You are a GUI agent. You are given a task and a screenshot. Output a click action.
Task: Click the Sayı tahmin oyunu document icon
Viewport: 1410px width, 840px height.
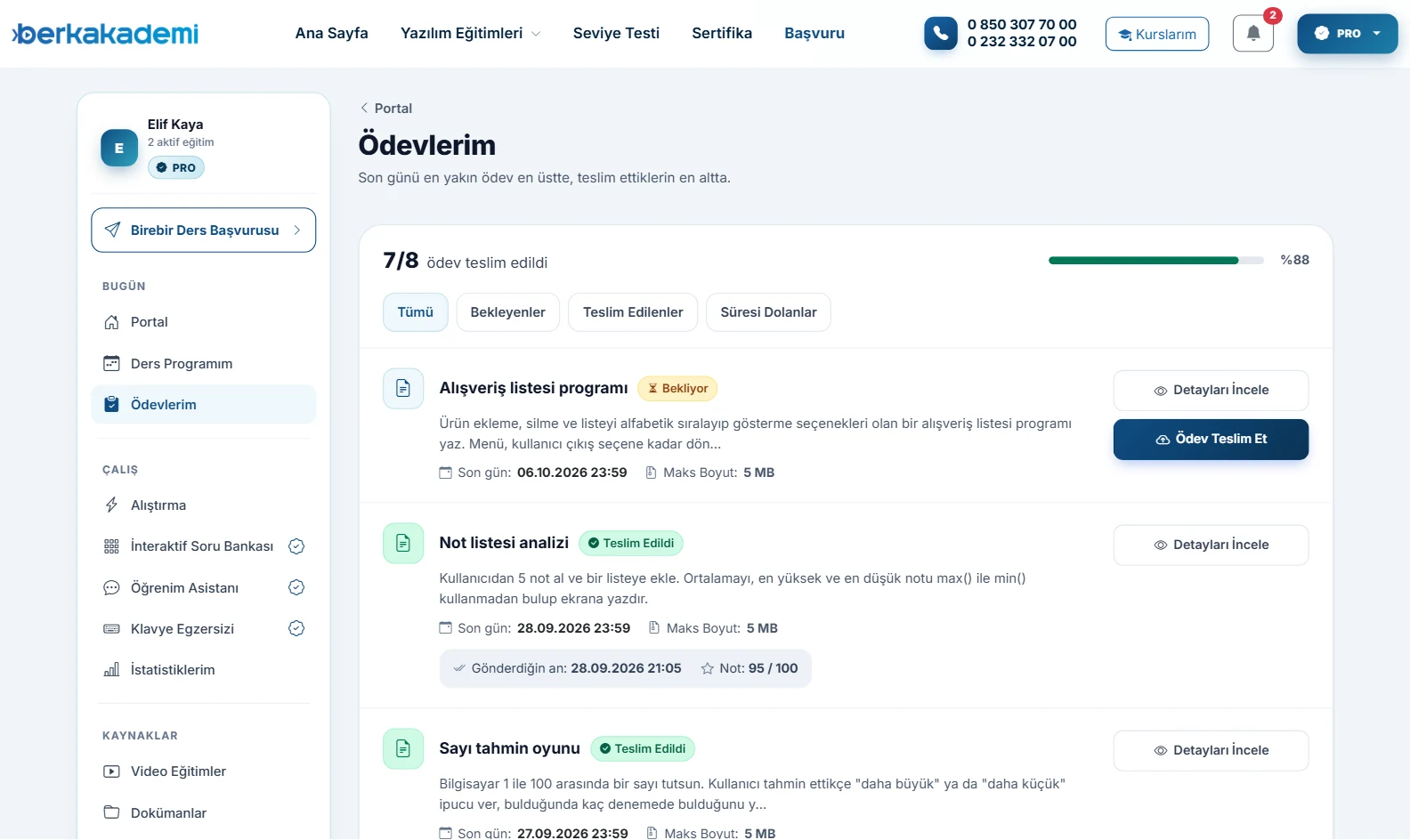[x=403, y=749]
